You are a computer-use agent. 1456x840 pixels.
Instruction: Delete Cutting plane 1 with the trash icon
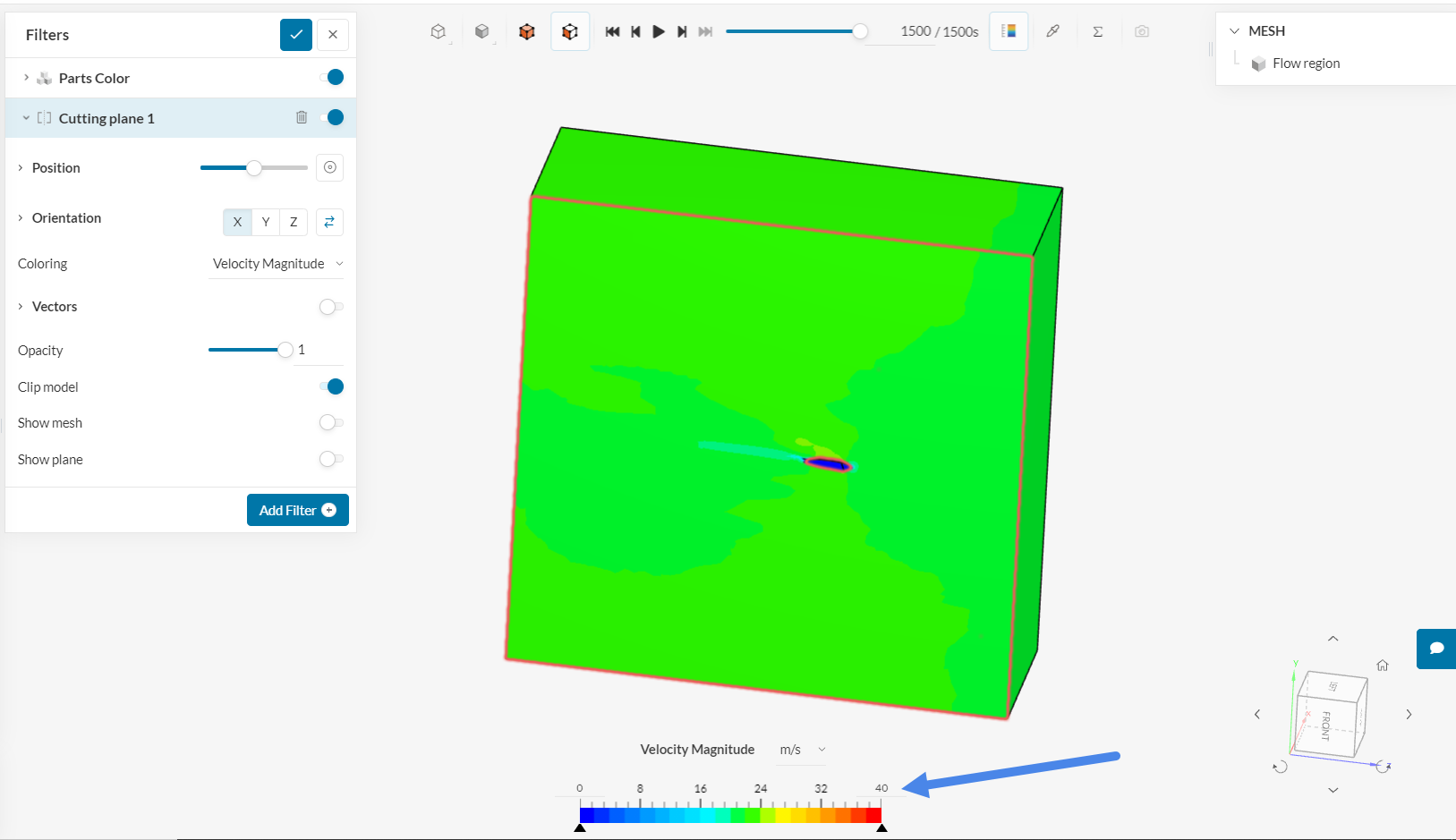[302, 117]
